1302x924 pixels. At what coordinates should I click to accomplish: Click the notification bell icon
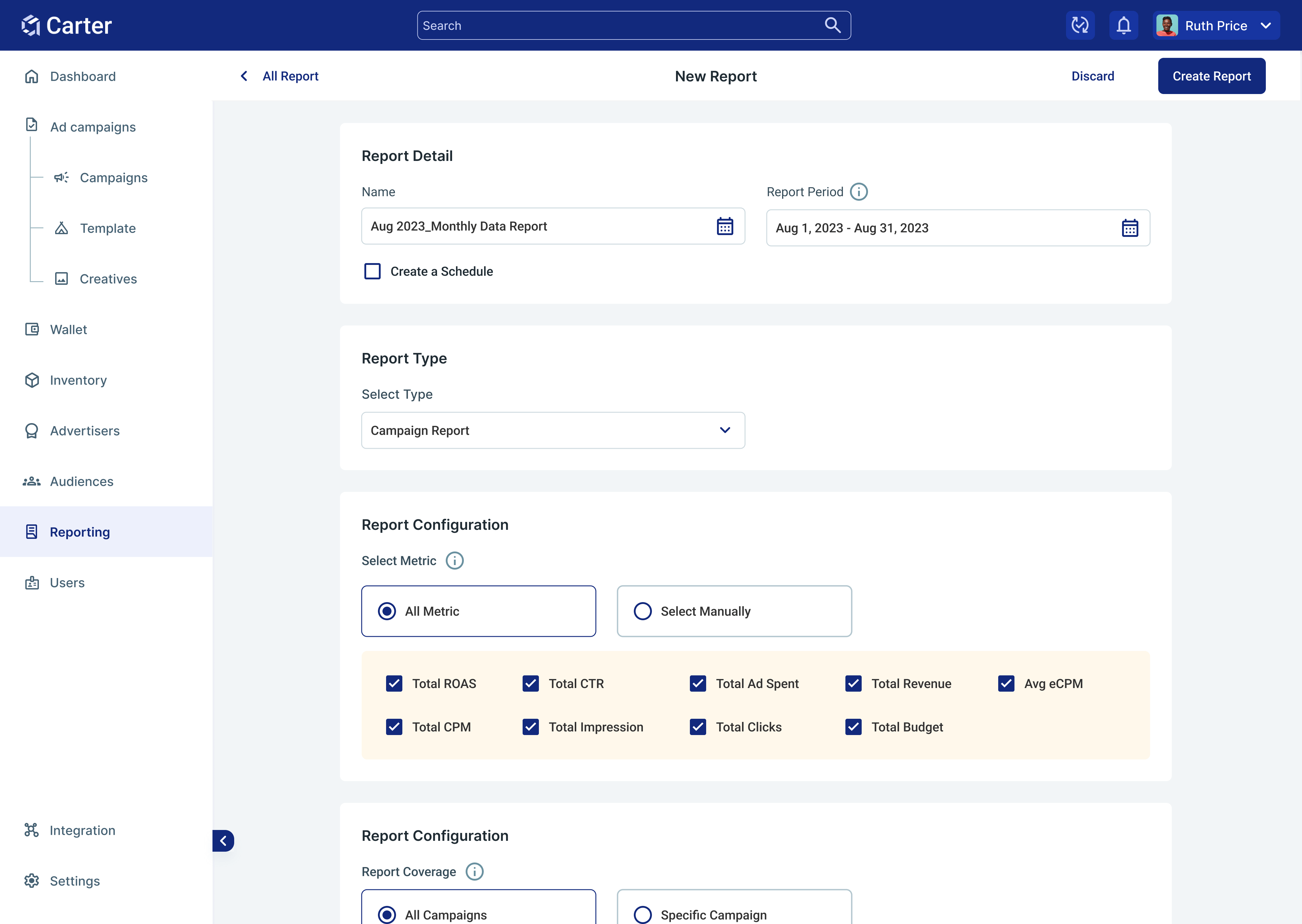[x=1123, y=26]
